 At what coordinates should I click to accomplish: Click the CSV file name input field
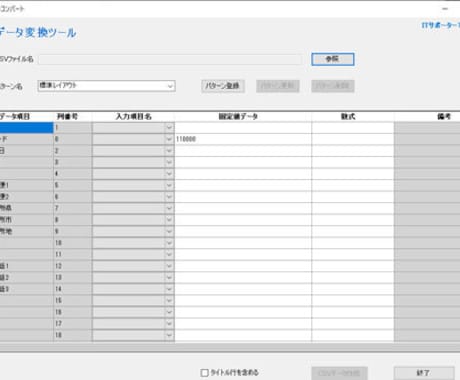(x=169, y=60)
